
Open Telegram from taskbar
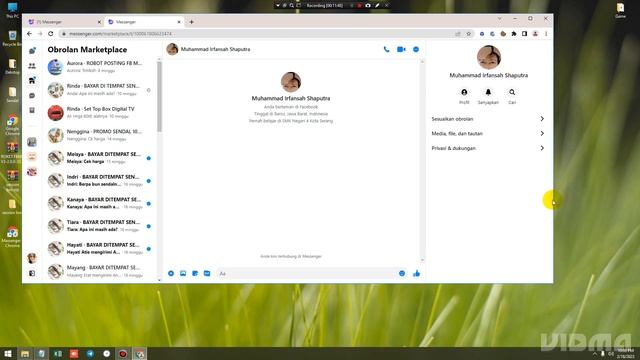90,353
